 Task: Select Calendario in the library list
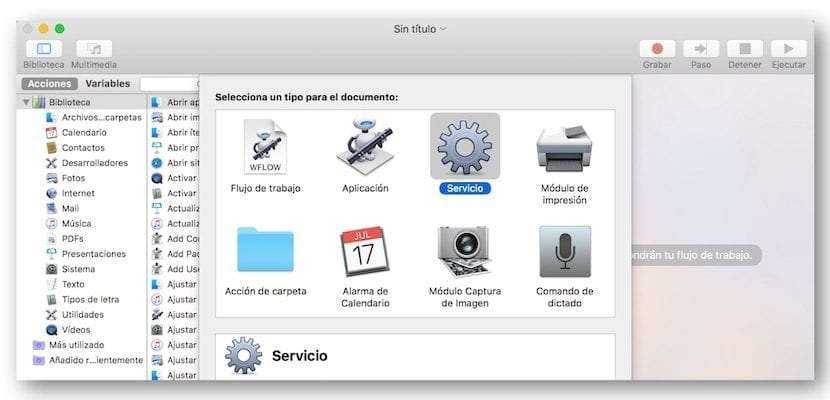pyautogui.click(x=84, y=132)
